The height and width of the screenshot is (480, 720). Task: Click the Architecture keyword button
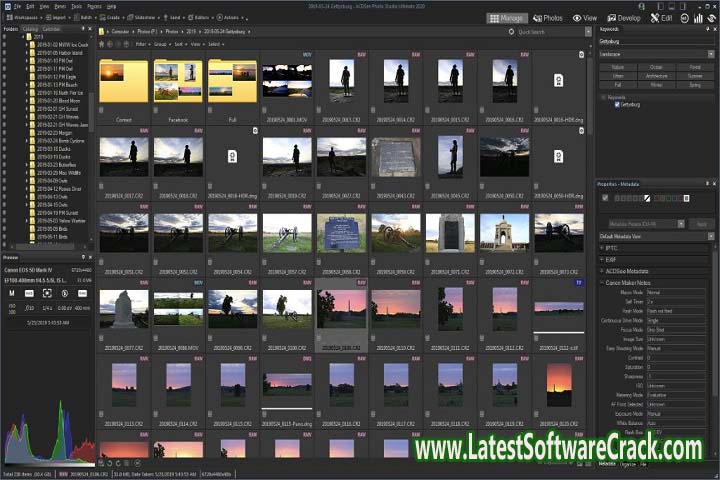click(657, 74)
